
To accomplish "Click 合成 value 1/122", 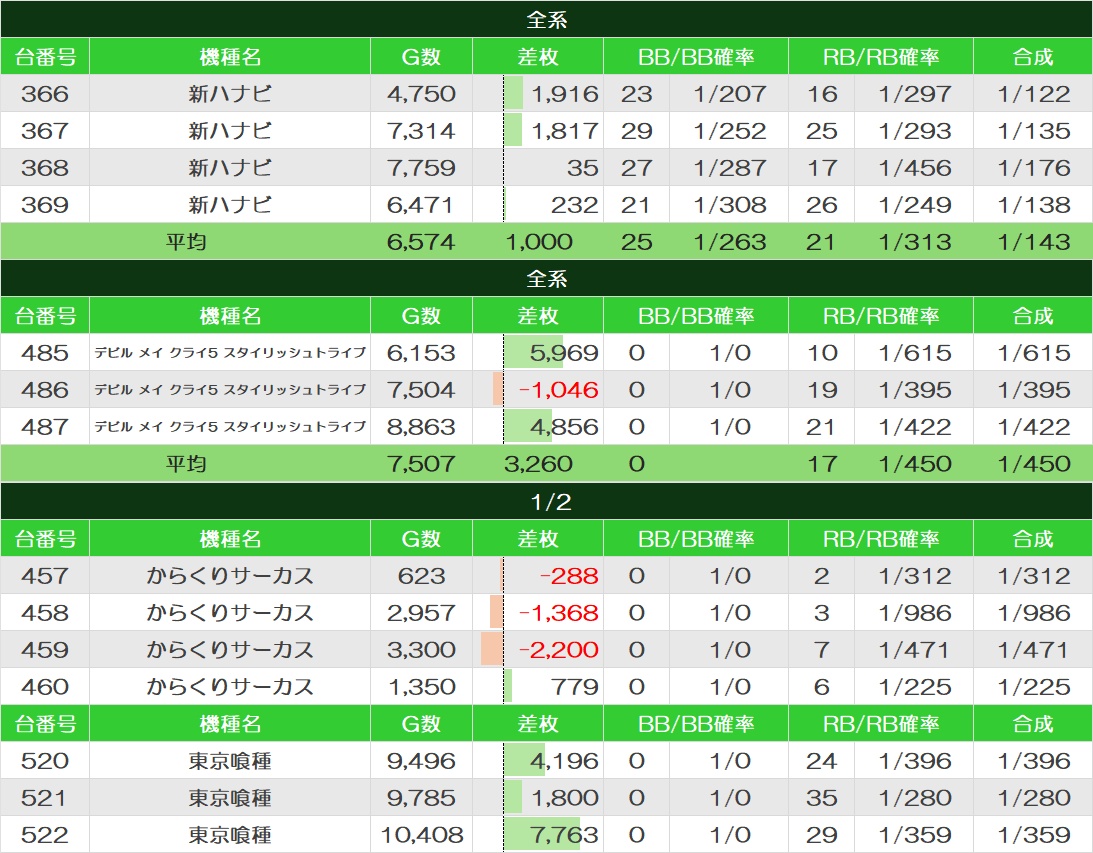I will pyautogui.click(x=1033, y=93).
